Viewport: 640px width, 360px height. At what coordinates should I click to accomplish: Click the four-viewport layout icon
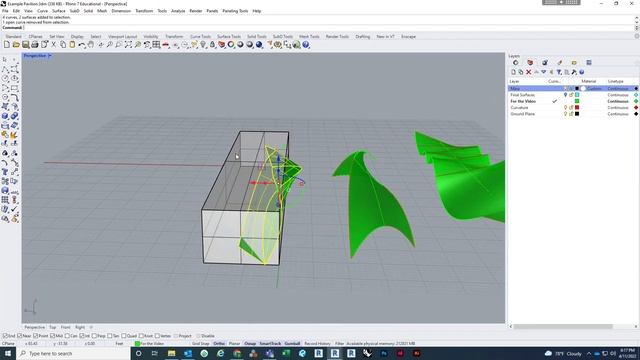156,45
